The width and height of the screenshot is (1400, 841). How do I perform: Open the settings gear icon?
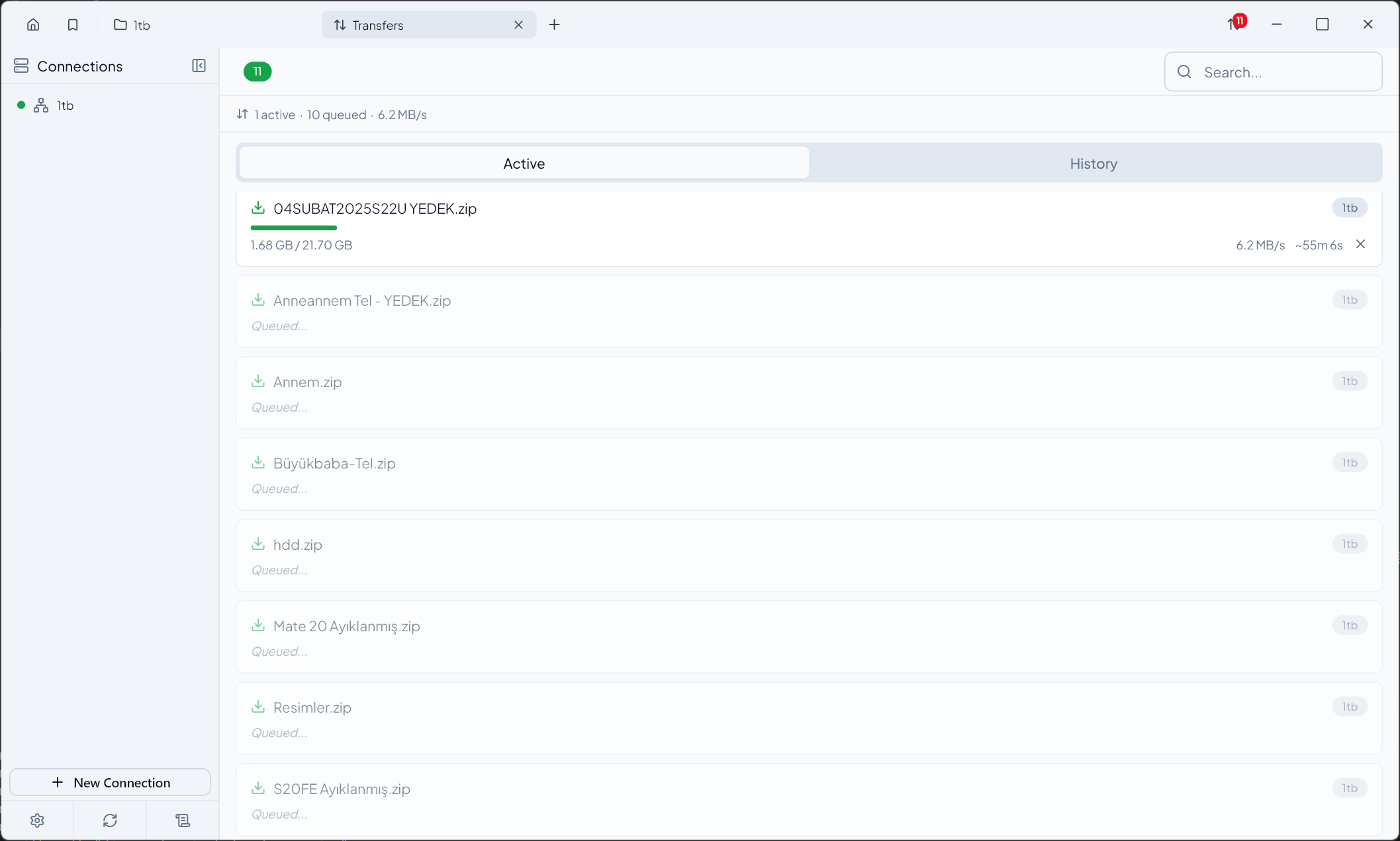37,820
